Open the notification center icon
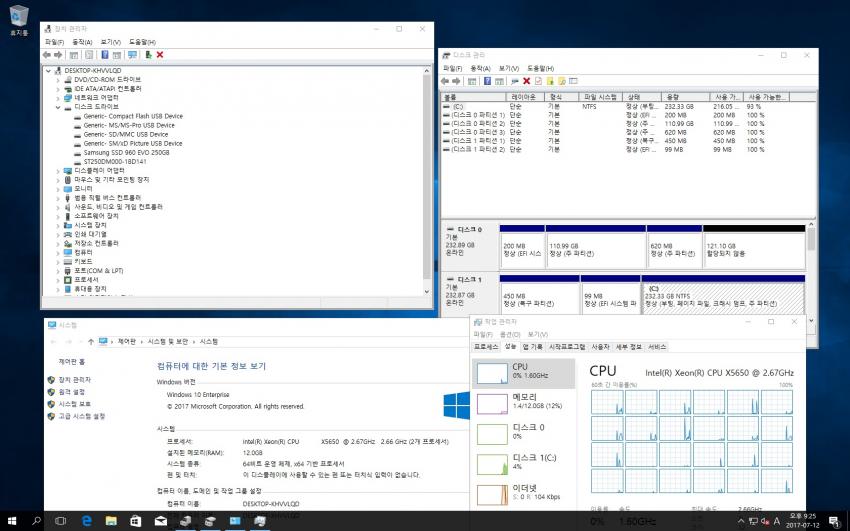This screenshot has height=531, width=850. coord(834,521)
